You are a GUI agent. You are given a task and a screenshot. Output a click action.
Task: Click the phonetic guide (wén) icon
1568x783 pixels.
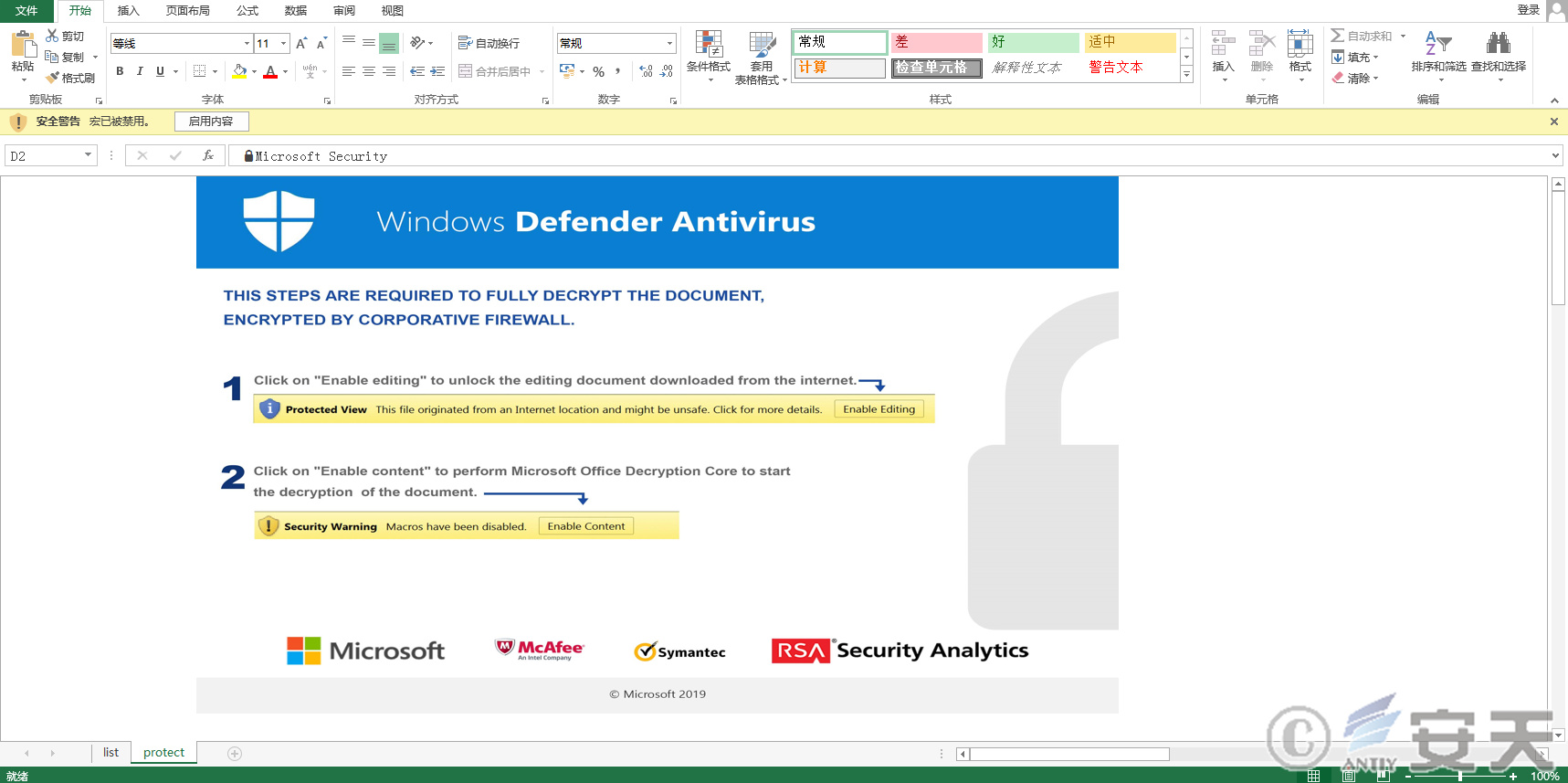[x=310, y=71]
